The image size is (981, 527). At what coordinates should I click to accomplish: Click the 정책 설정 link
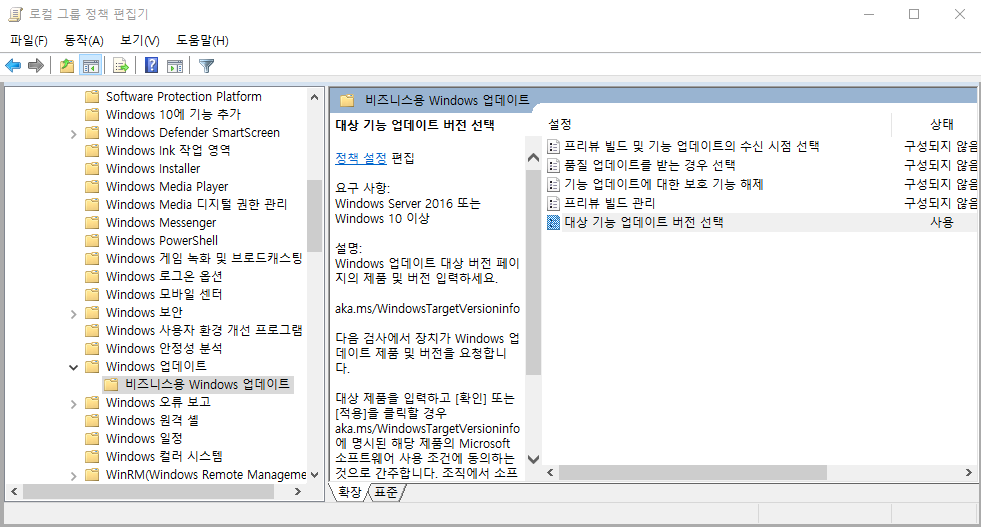pos(361,158)
